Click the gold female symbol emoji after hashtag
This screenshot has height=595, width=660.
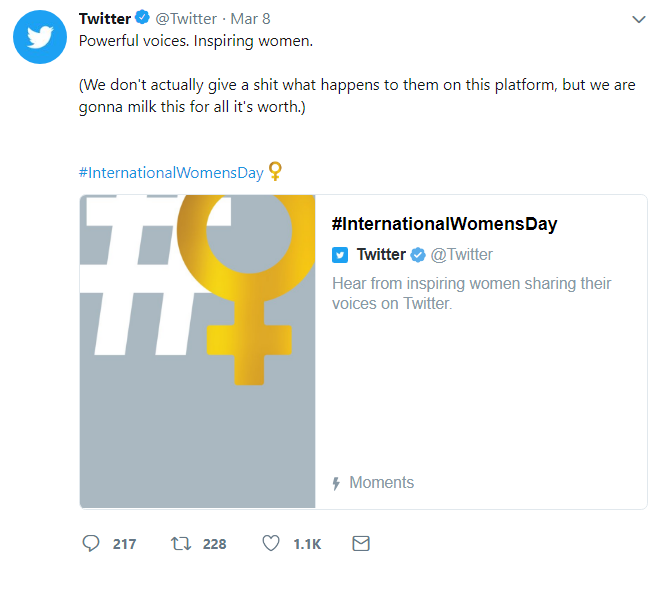coord(275,171)
